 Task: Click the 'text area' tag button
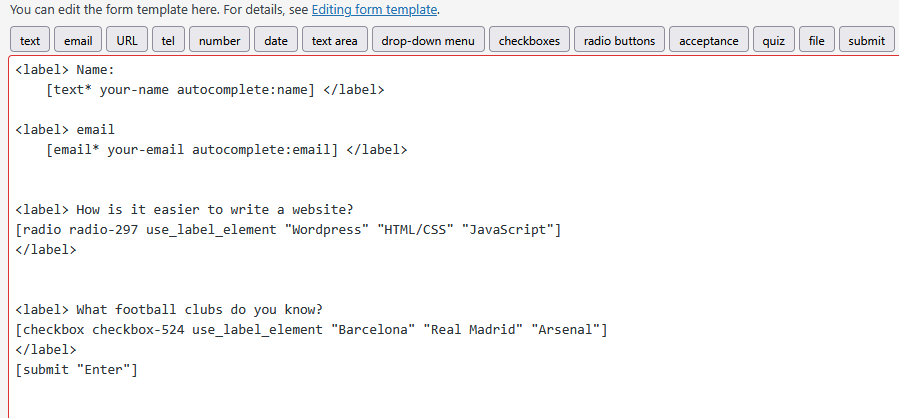pyautogui.click(x=334, y=40)
